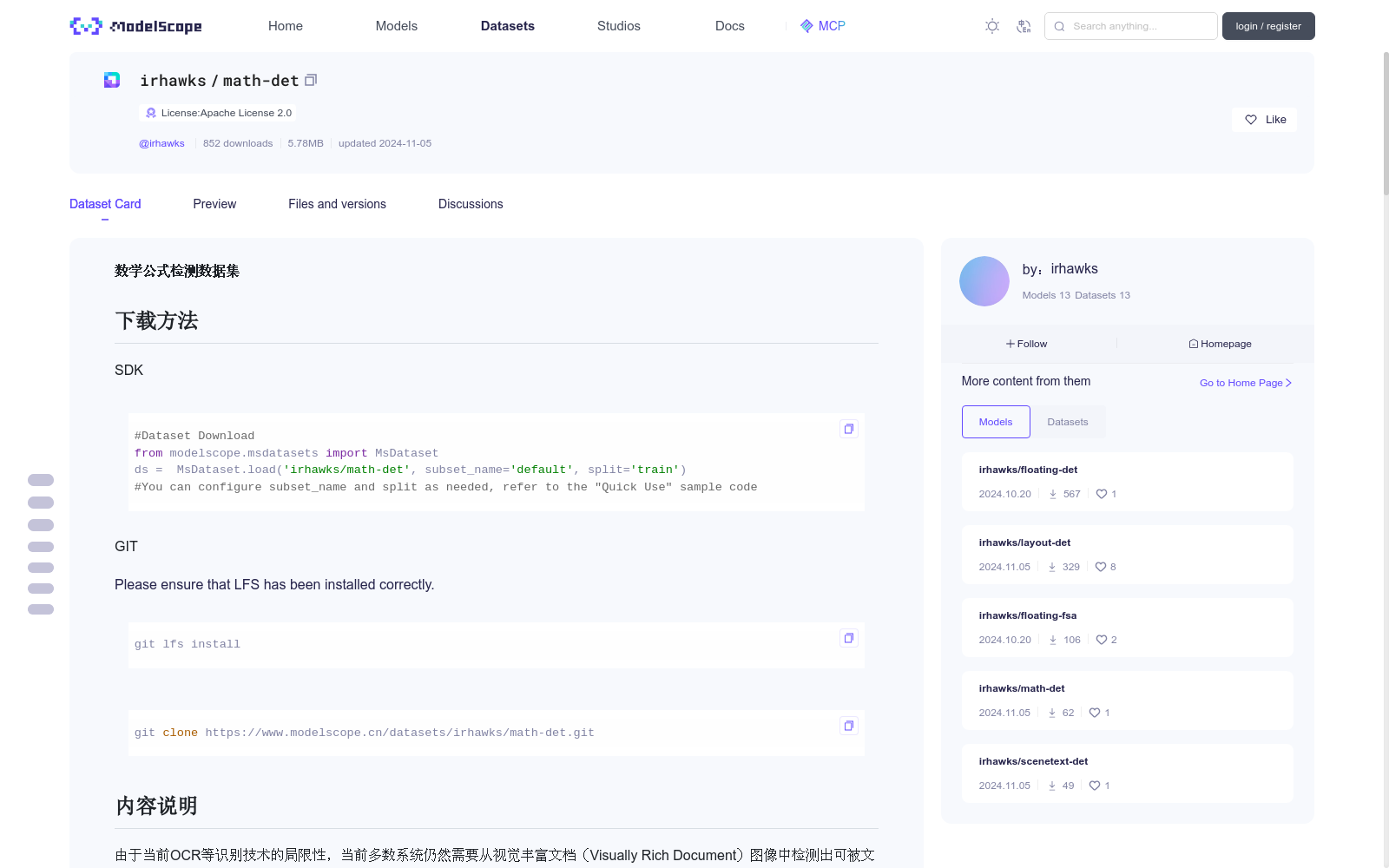
Task: Click download icon of irhawks/layout-det
Action: pyautogui.click(x=1052, y=567)
